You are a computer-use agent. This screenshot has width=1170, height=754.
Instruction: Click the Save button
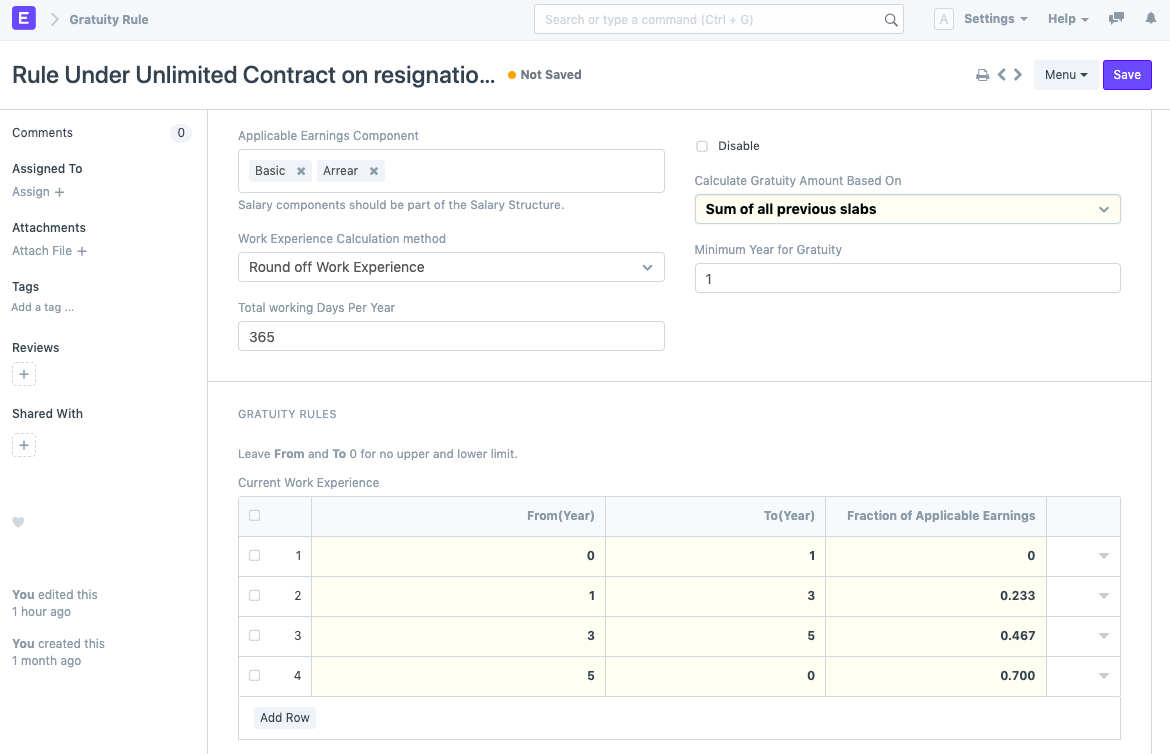[1127, 75]
